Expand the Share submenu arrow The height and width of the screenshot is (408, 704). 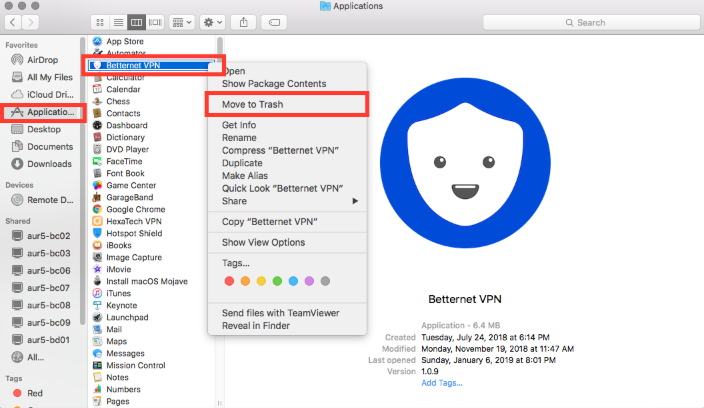pyautogui.click(x=355, y=201)
